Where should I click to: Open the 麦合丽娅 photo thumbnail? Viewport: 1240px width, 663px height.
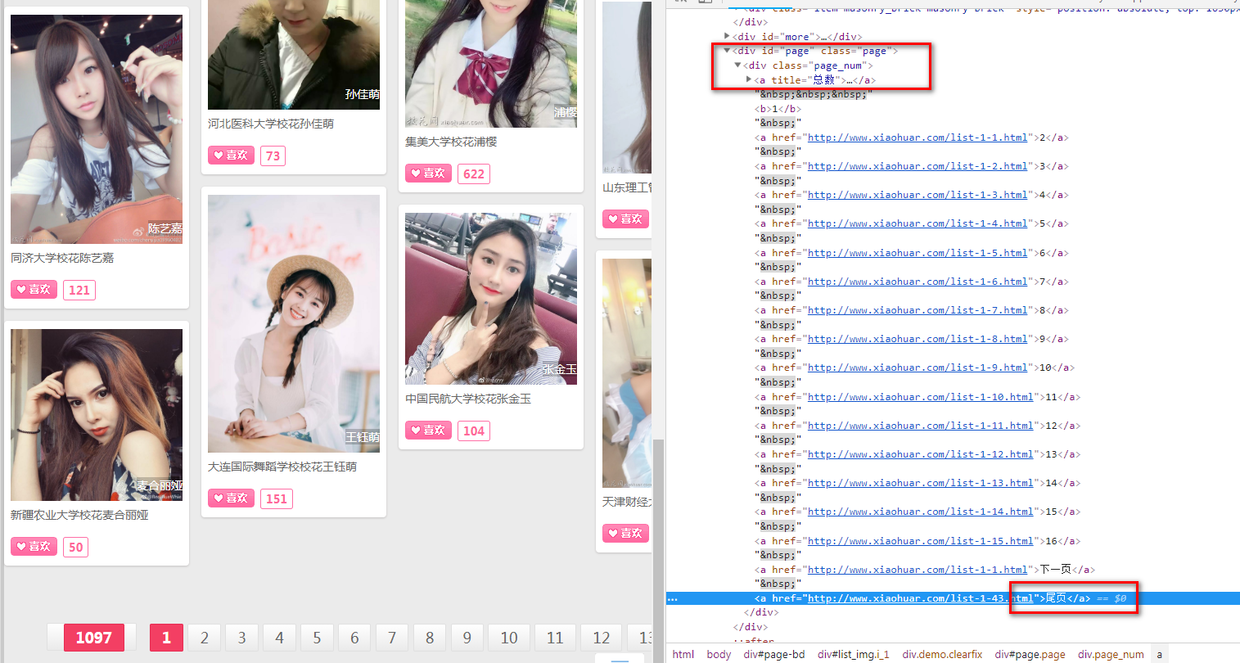click(97, 415)
